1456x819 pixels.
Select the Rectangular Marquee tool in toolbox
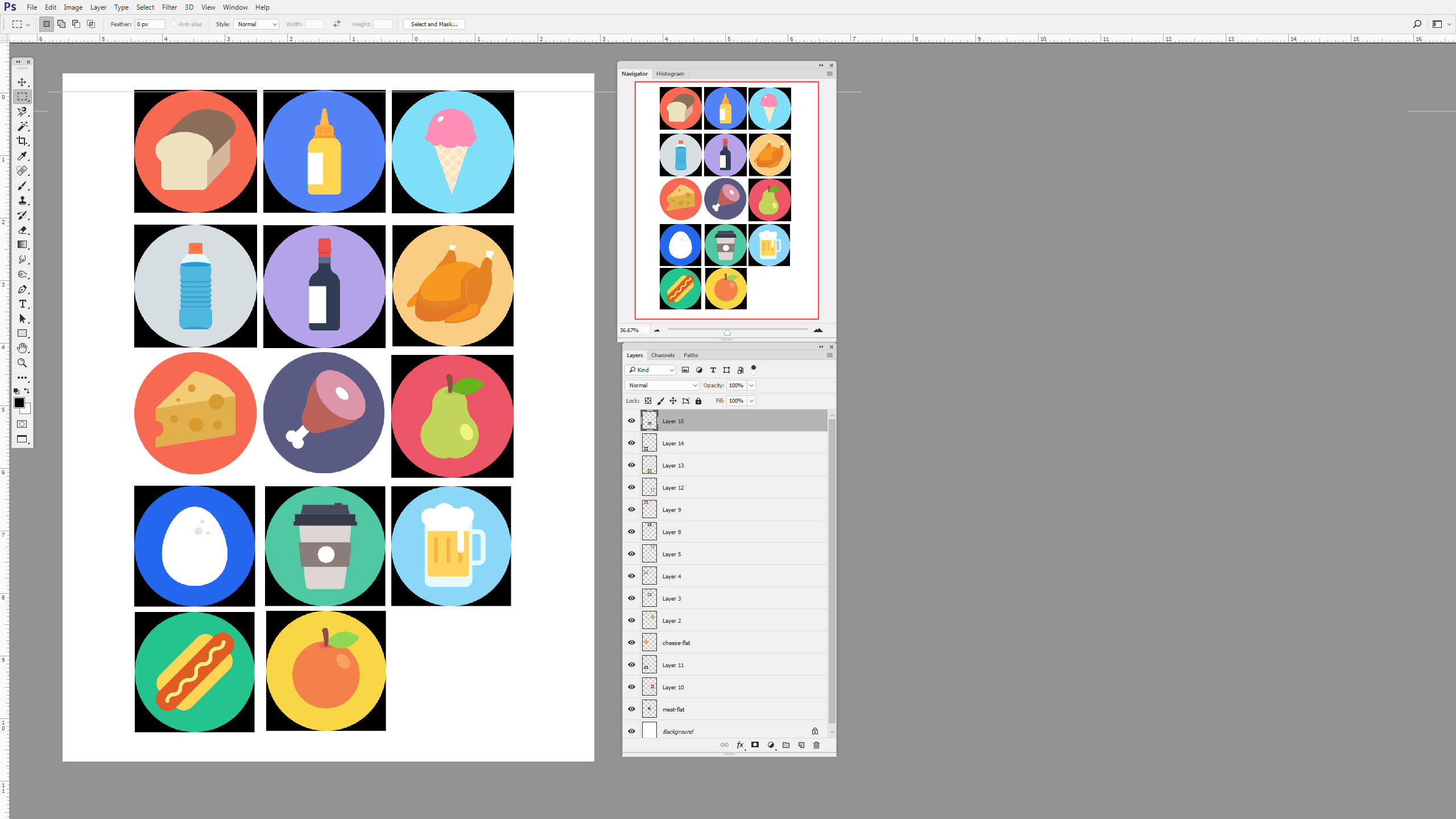click(x=22, y=97)
